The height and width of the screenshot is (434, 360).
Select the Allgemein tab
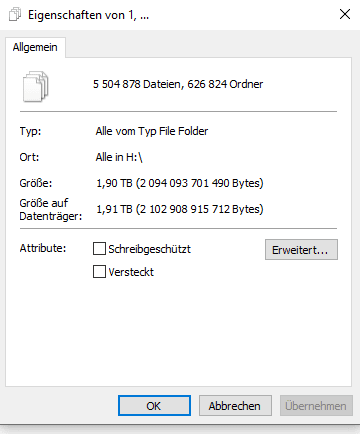35,47
